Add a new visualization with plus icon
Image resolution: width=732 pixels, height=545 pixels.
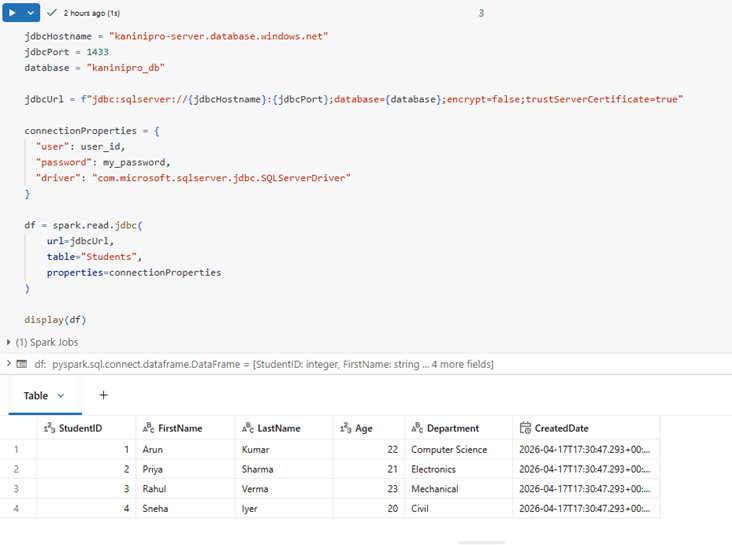tap(103, 396)
